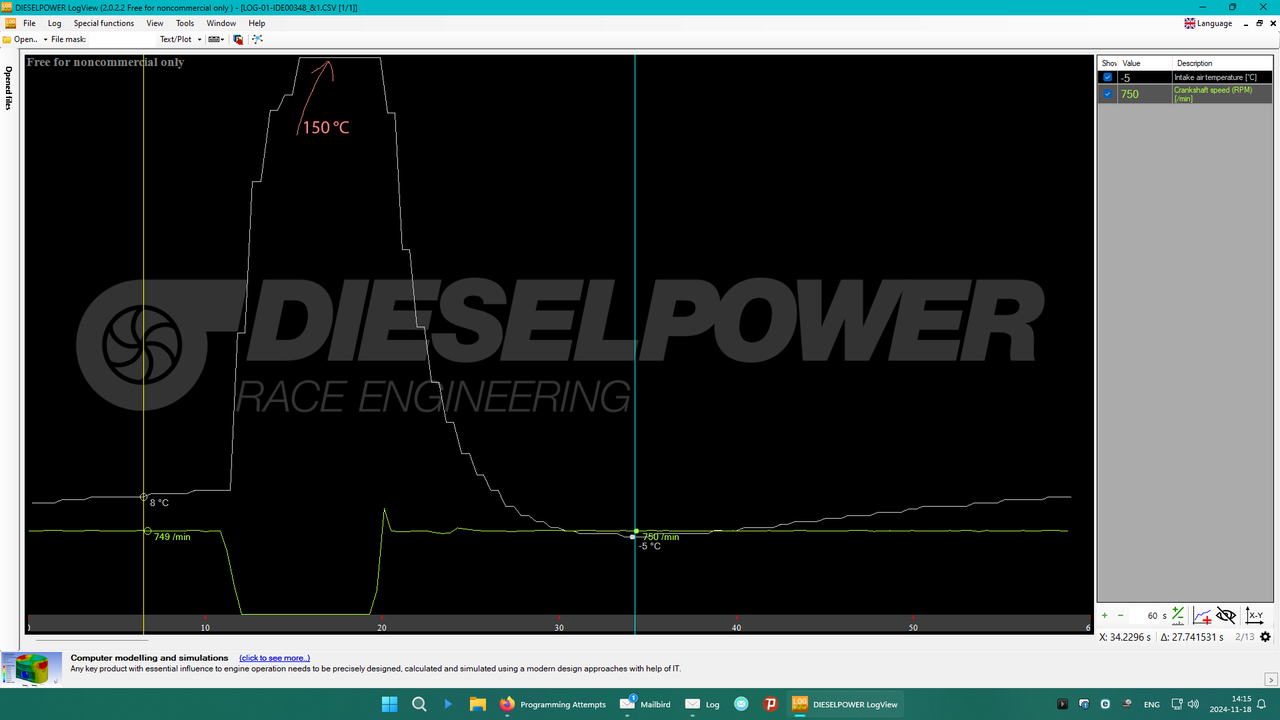The width and height of the screenshot is (1280, 720).
Task: Toggle the Intake air temperature checkbox
Action: (x=1107, y=77)
